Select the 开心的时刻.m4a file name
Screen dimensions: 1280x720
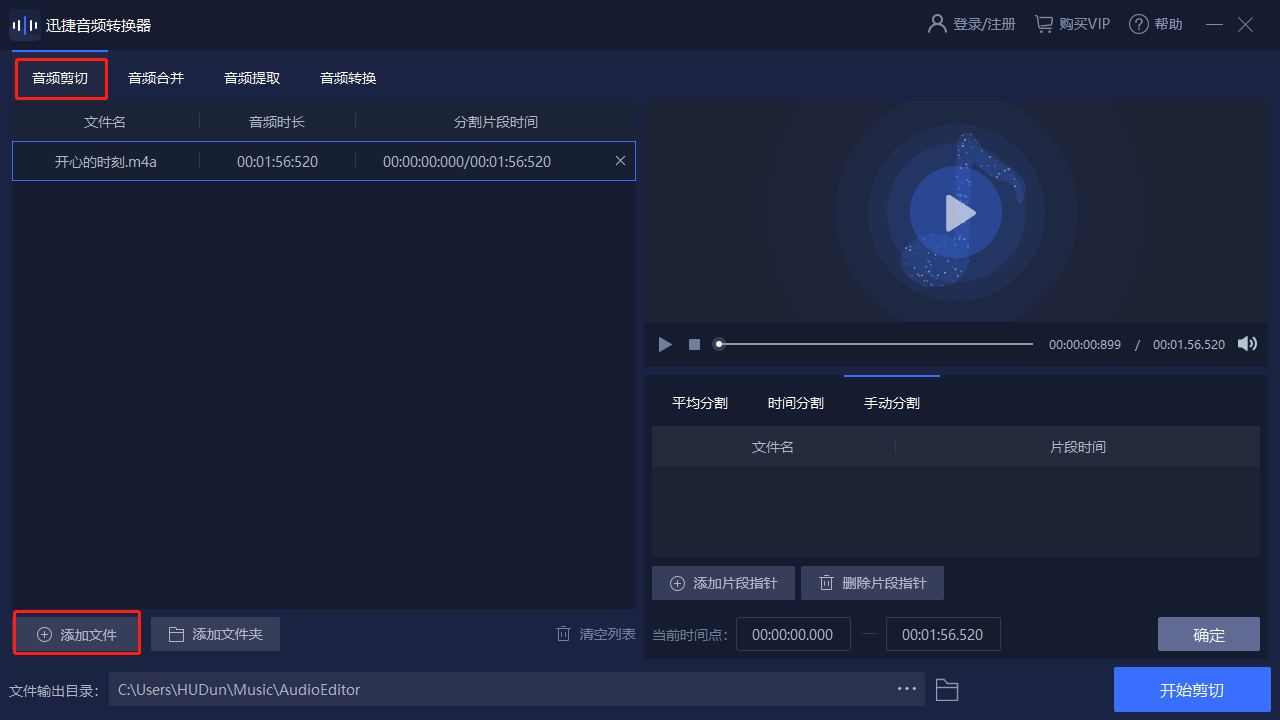105,161
